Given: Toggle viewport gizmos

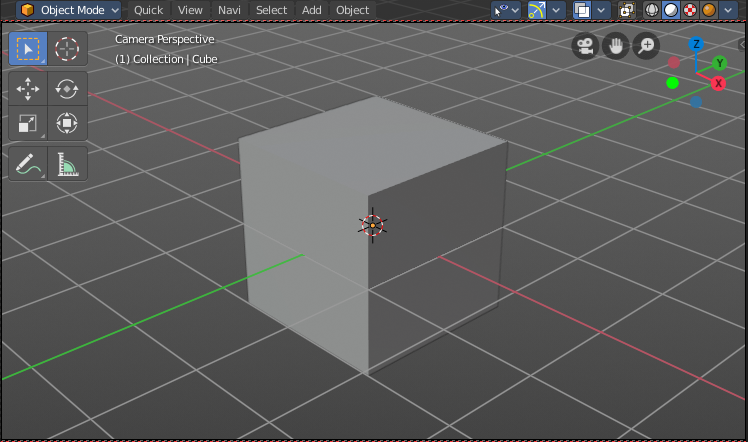Looking at the screenshot, I should pos(537,10).
